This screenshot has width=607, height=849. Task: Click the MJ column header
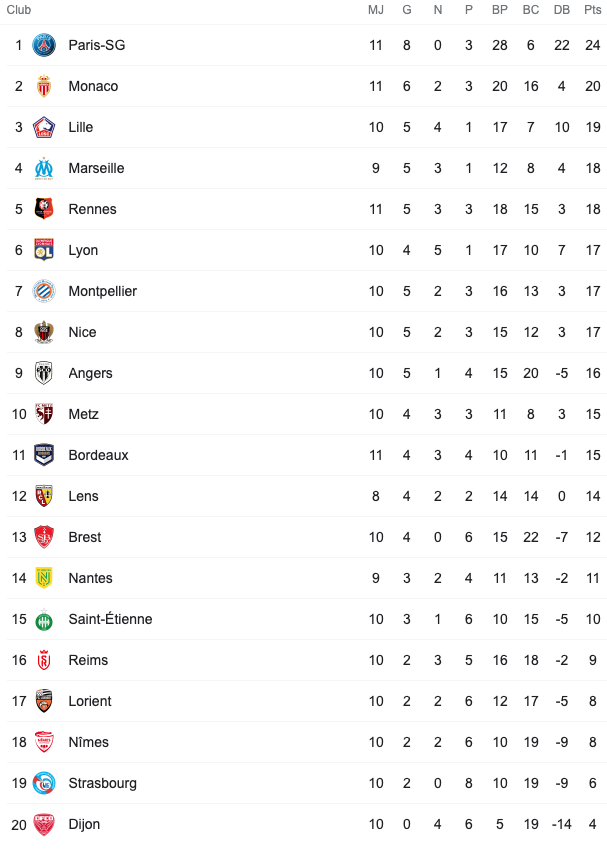376,10
